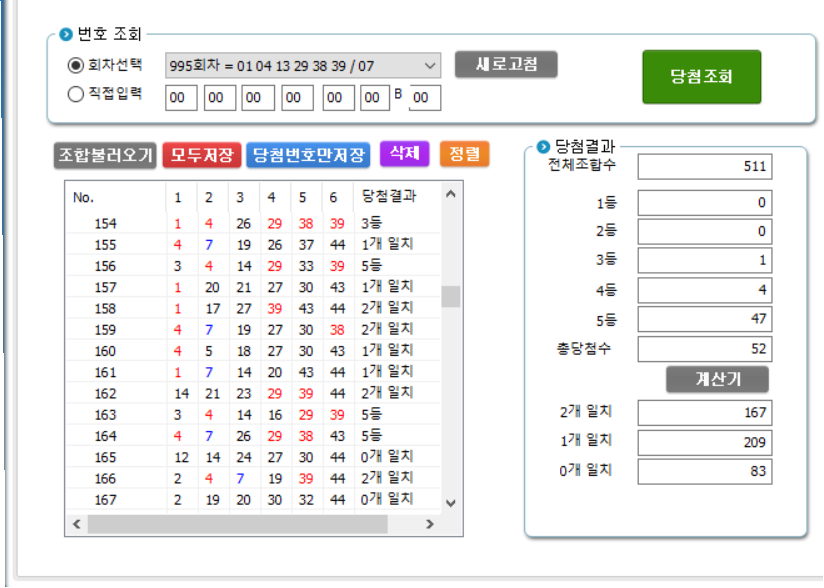Click the horizontal scrollbar left arrow
This screenshot has height=588, width=824.
point(76,524)
